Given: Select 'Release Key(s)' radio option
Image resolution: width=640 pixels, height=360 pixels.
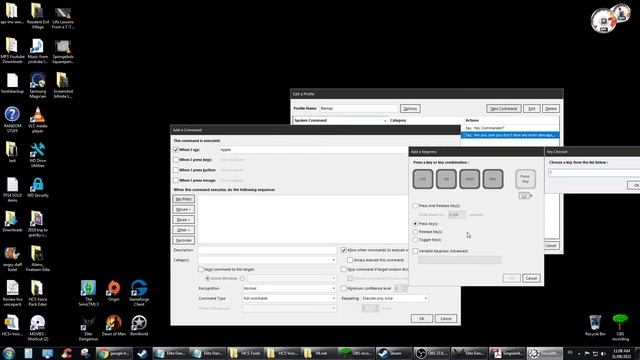Looking at the screenshot, I should pos(415,231).
